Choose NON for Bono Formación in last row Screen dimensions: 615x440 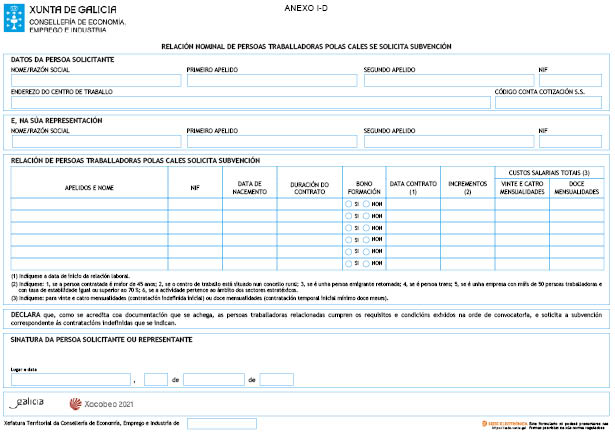pyautogui.click(x=366, y=265)
